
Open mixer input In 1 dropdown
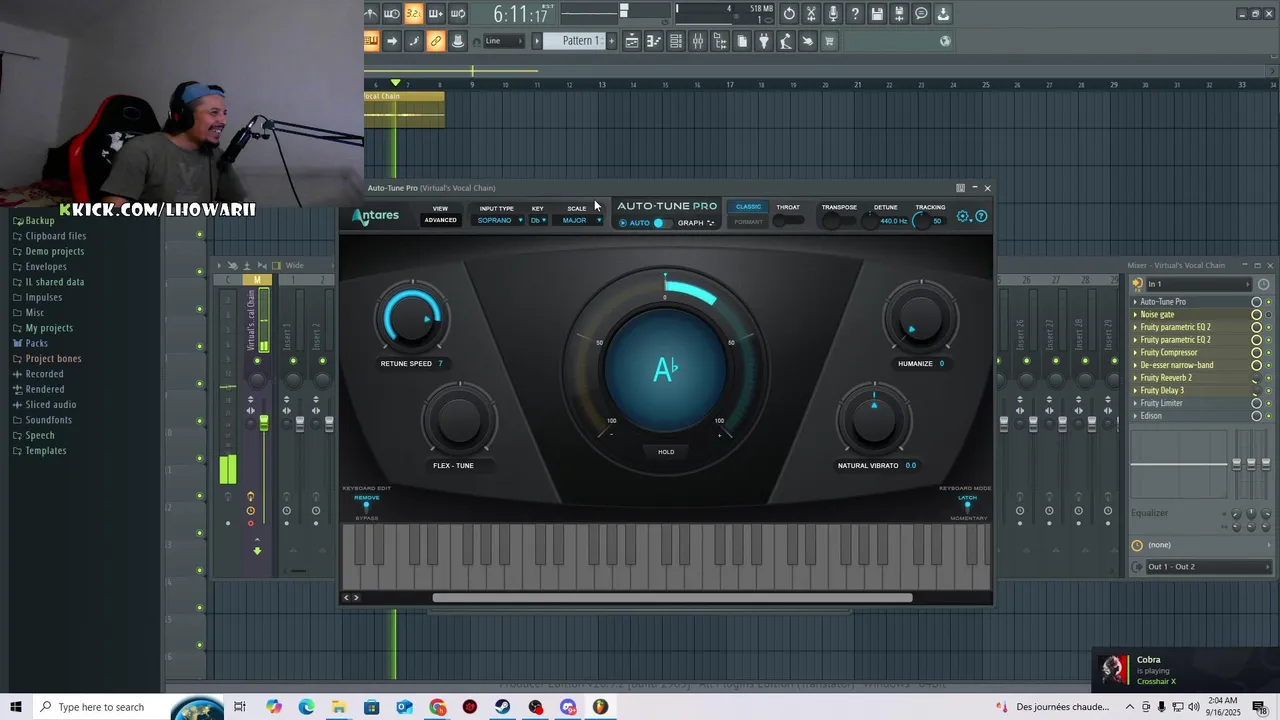click(x=1199, y=284)
